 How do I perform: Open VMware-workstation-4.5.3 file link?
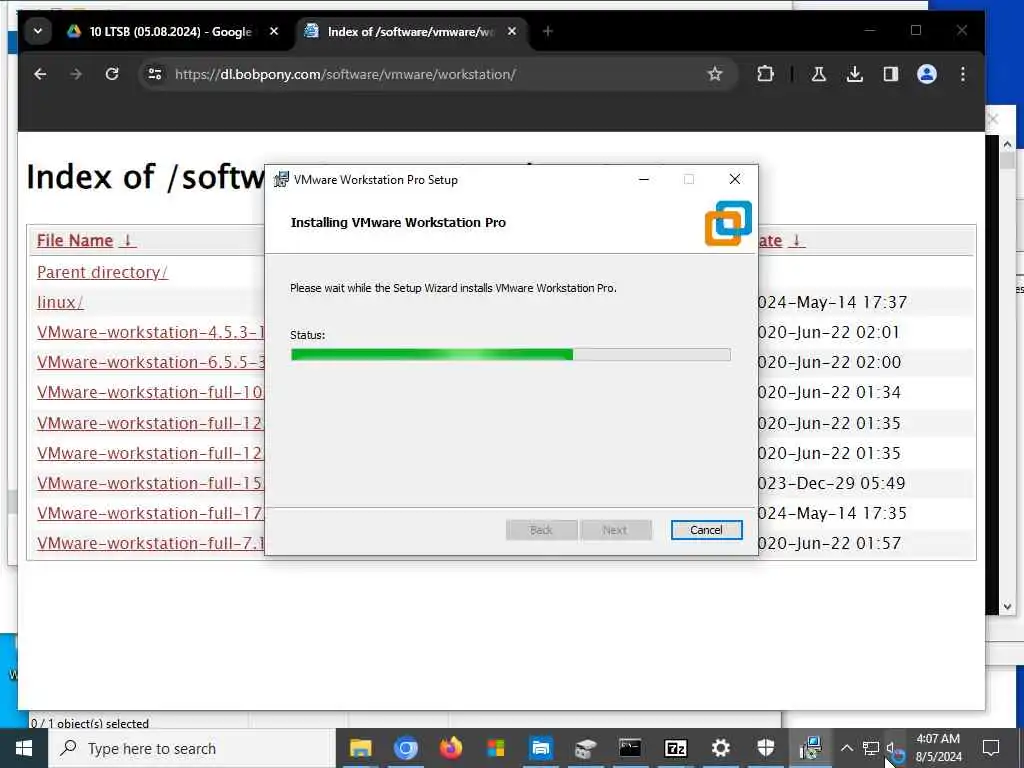point(151,332)
